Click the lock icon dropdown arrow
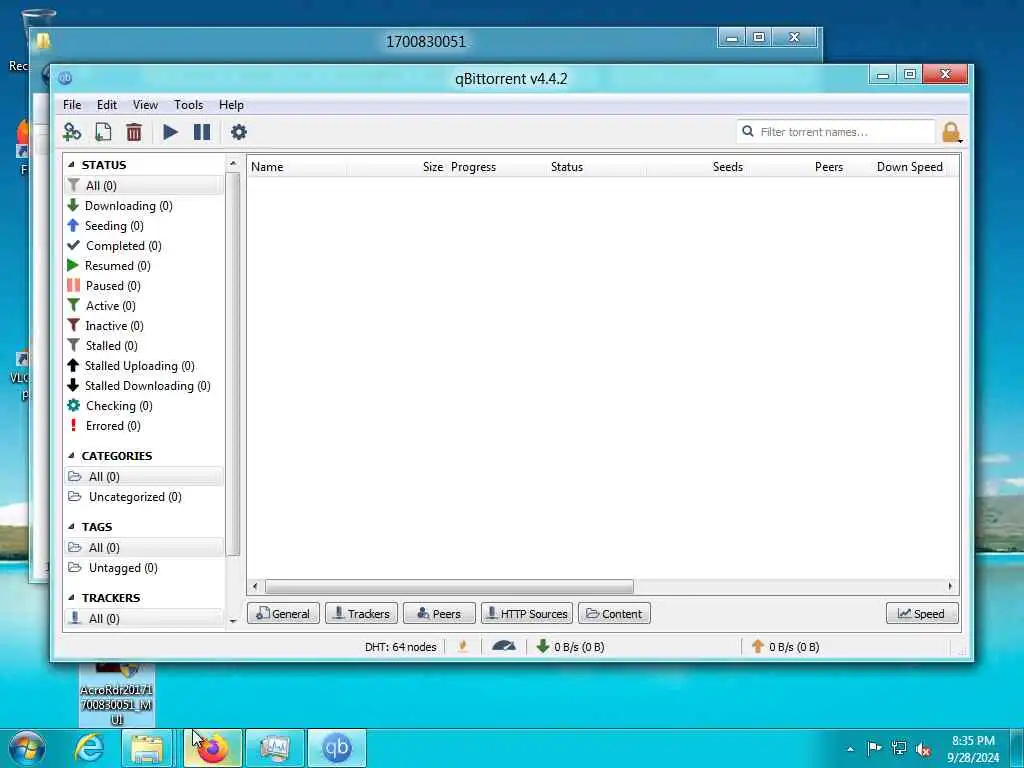Screen dimensions: 1024x768 point(961,140)
